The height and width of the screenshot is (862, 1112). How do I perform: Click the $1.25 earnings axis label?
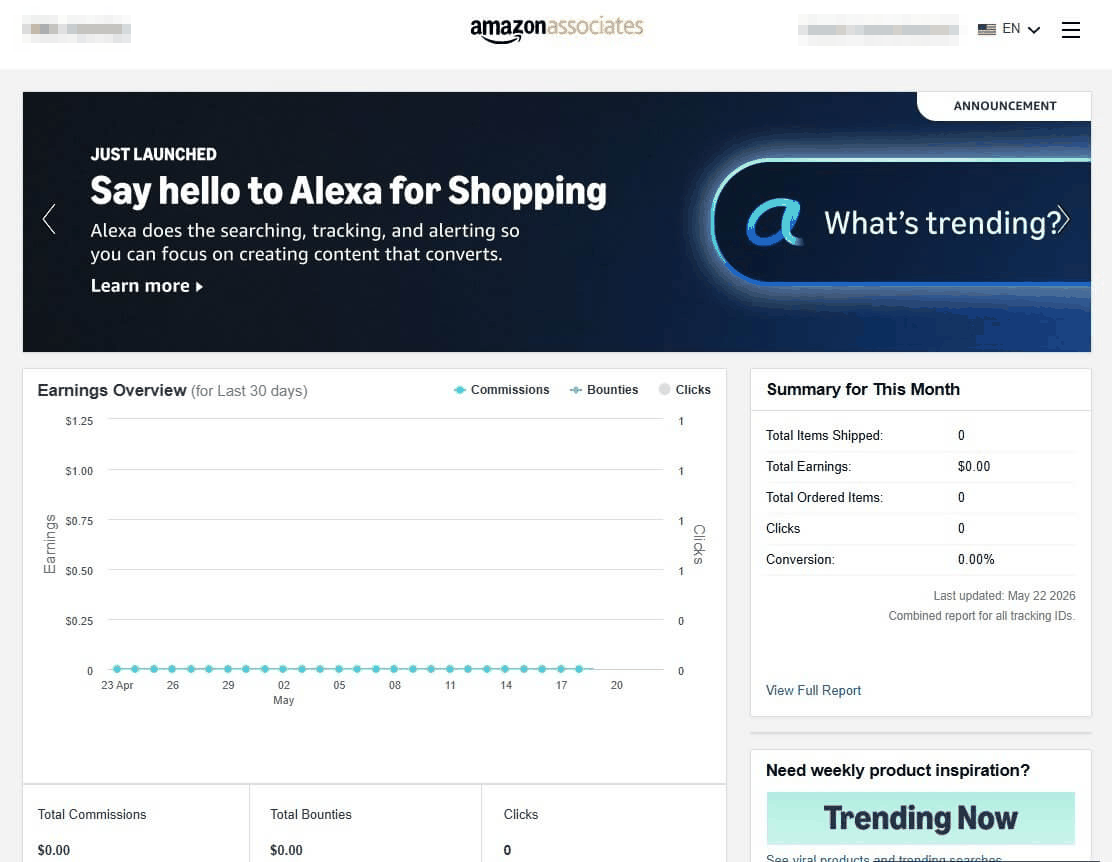point(79,421)
